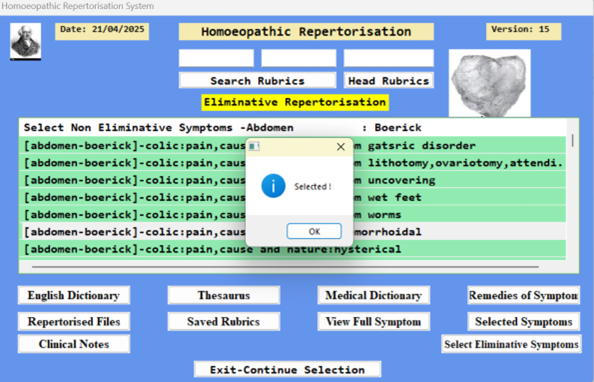Click Search Rubrics button
Viewport: 594px width, 382px height.
(x=257, y=80)
